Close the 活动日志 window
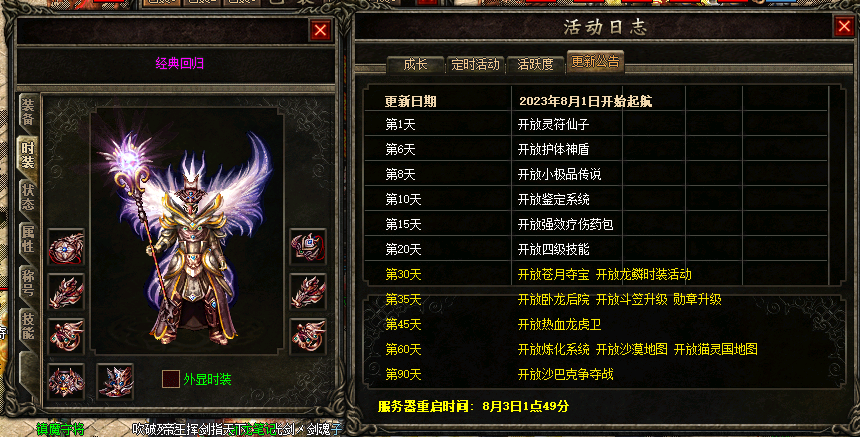860x437 pixels. pos(845,26)
